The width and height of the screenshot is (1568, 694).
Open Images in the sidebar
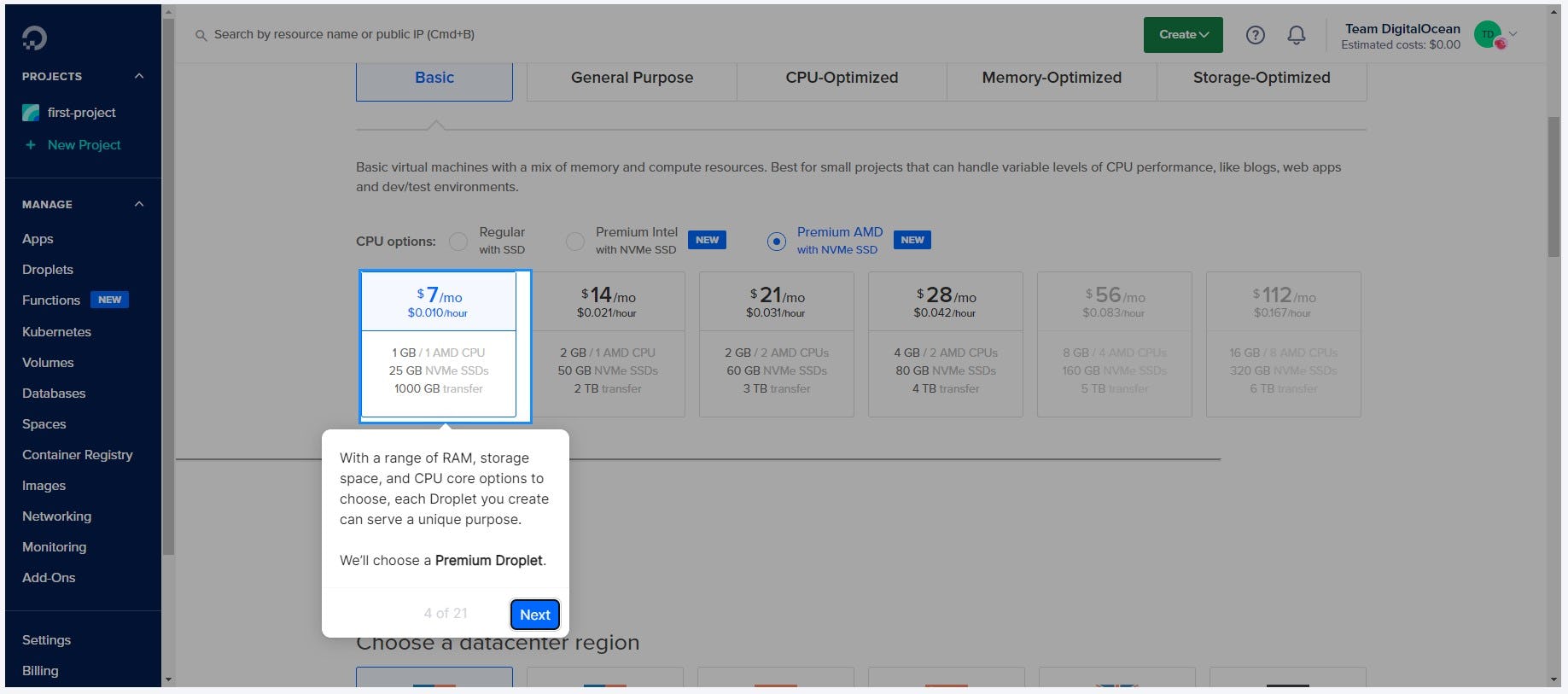tap(44, 486)
